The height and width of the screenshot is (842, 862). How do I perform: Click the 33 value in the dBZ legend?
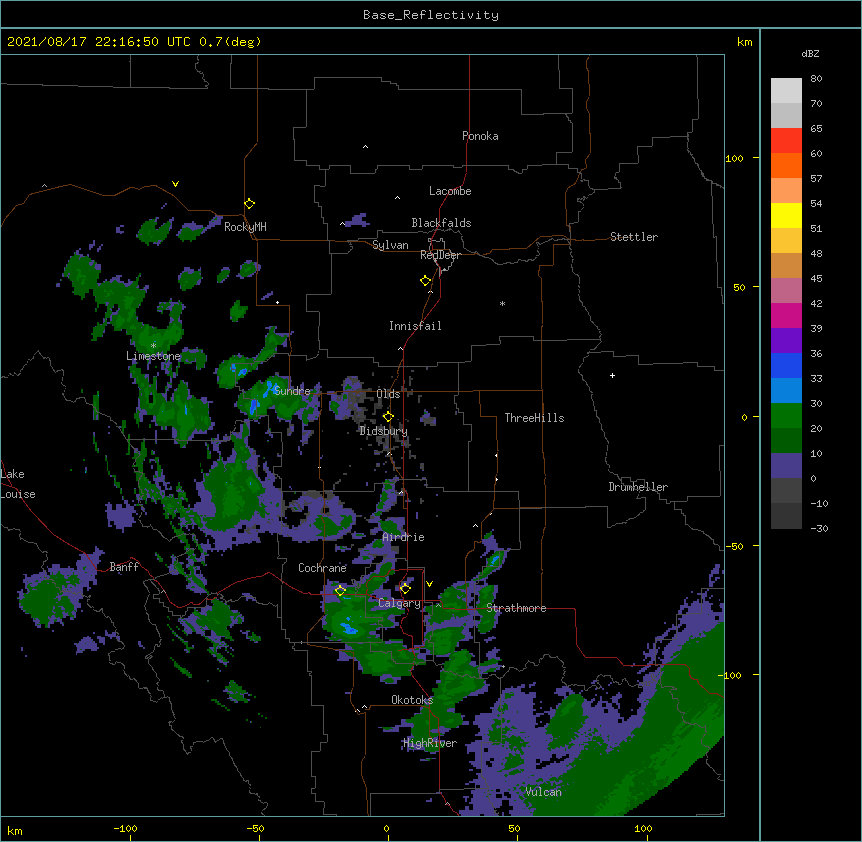(816, 378)
